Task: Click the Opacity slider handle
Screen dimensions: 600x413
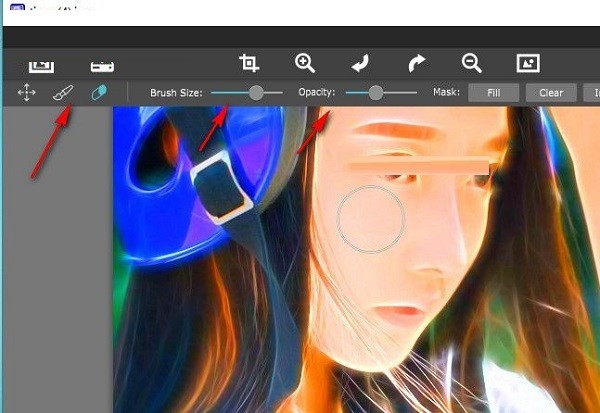Action: pos(376,92)
